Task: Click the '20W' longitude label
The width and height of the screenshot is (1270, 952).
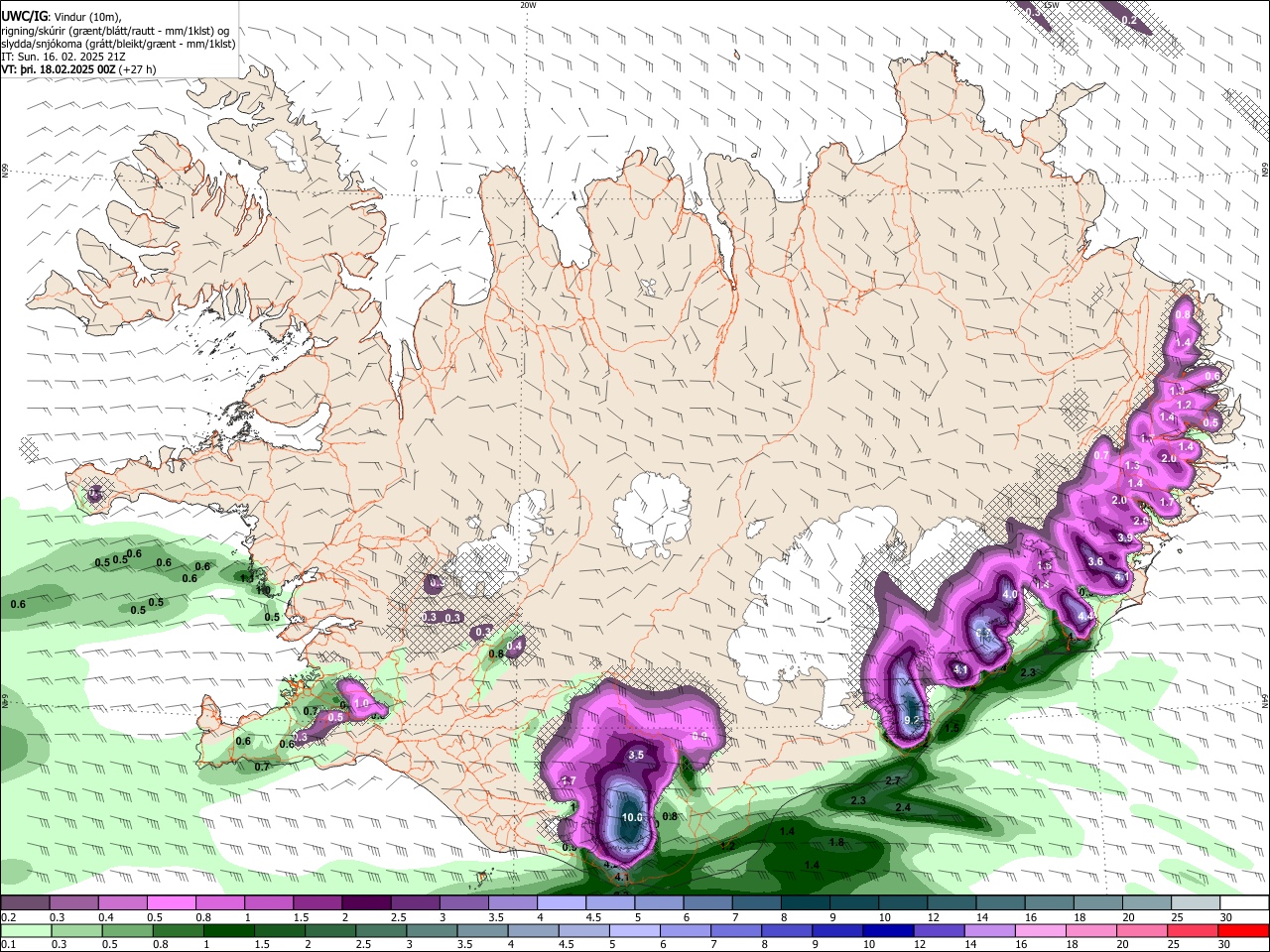Action: (x=528, y=5)
